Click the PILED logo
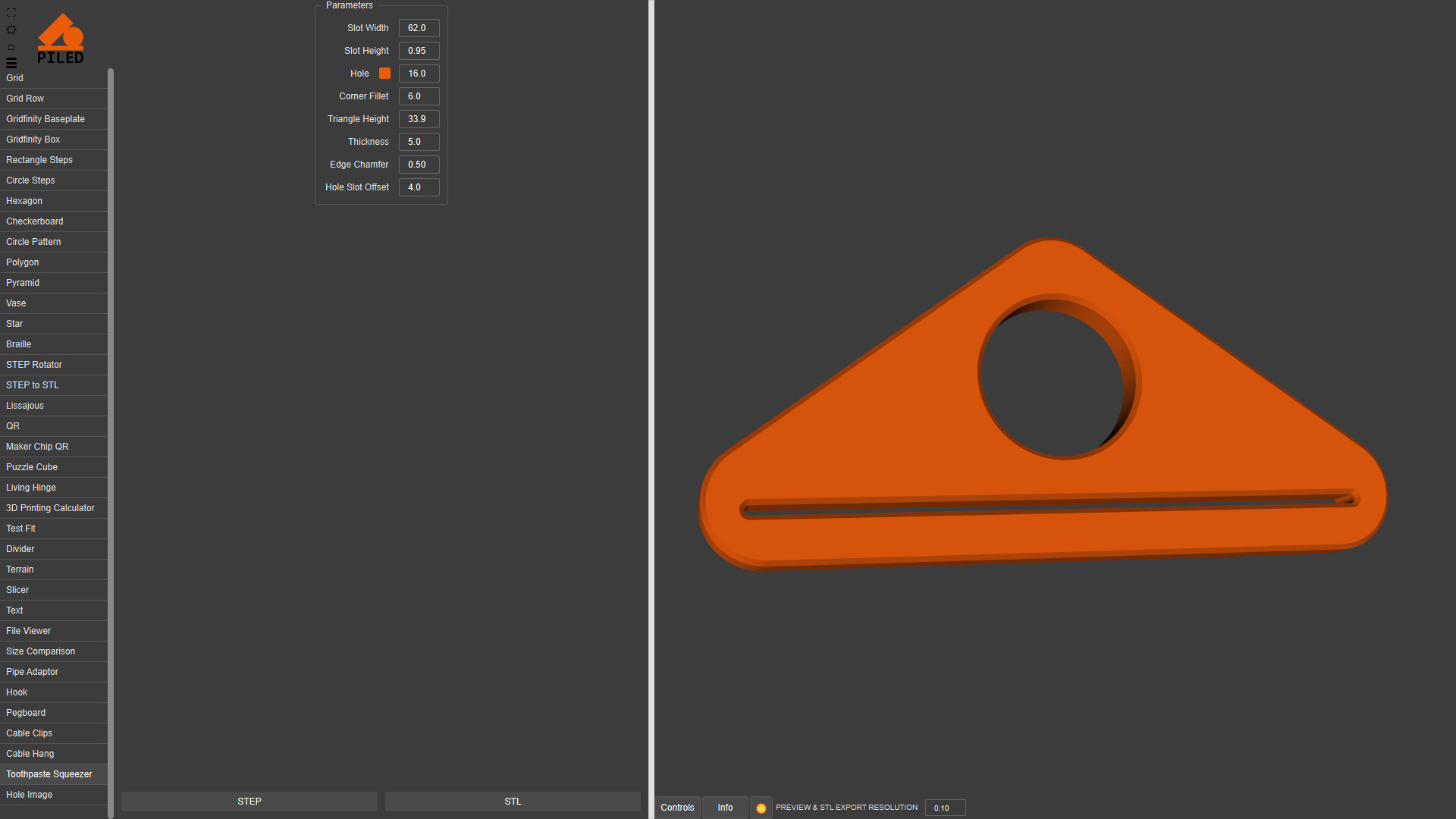This screenshot has height=819, width=1456. (x=61, y=39)
